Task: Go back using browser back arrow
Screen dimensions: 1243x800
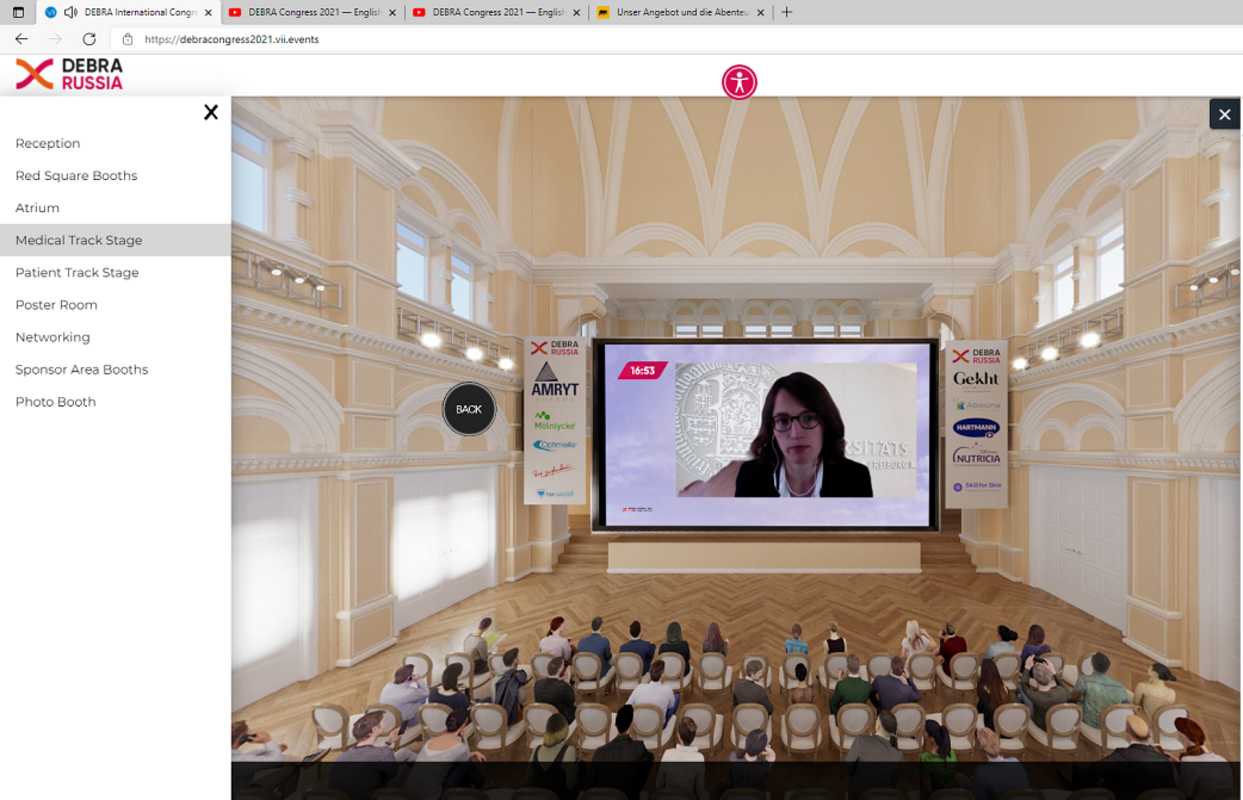Action: [x=22, y=39]
